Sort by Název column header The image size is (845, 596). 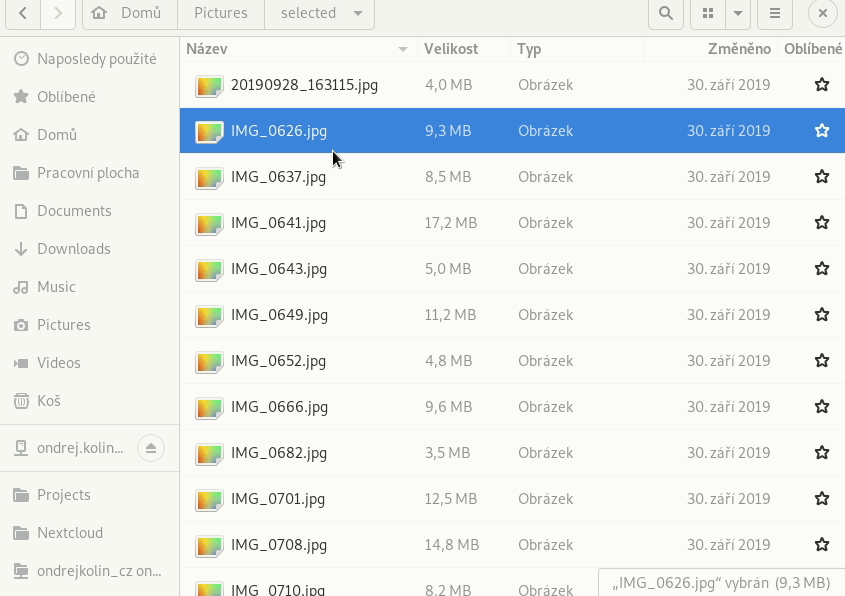tap(298, 49)
